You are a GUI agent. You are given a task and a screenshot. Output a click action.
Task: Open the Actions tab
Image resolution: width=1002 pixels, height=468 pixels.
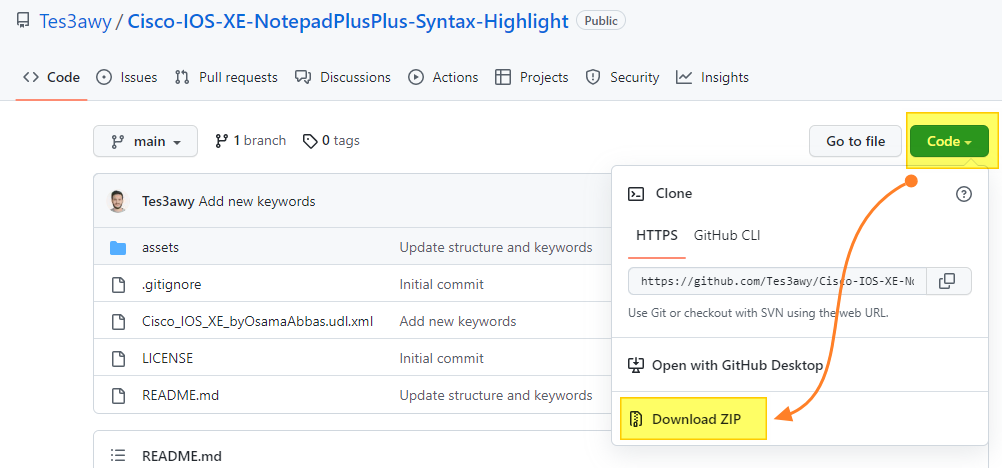click(443, 77)
